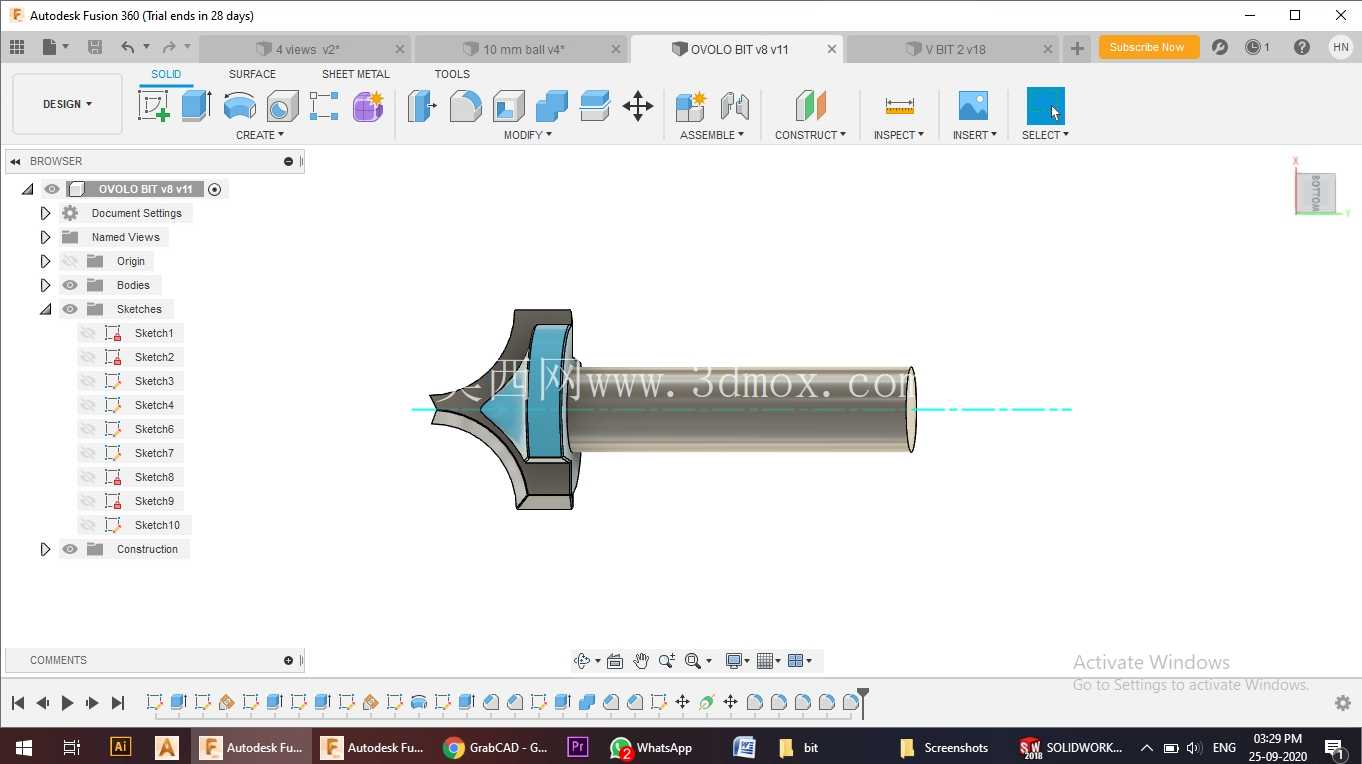The height and width of the screenshot is (764, 1362).
Task: Toggle visibility of Sketch1
Action: point(88,333)
